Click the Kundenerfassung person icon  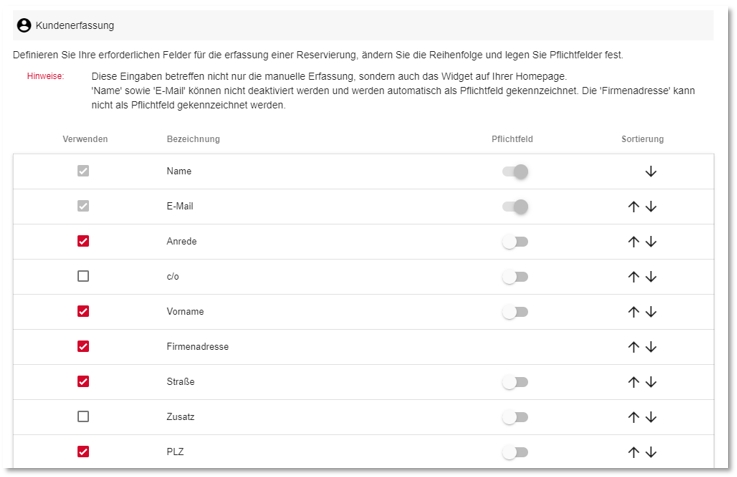[24, 25]
